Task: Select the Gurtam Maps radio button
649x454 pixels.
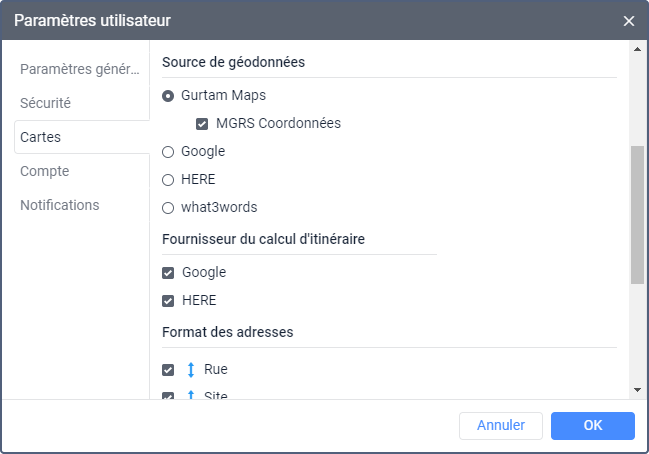Action: 168,96
